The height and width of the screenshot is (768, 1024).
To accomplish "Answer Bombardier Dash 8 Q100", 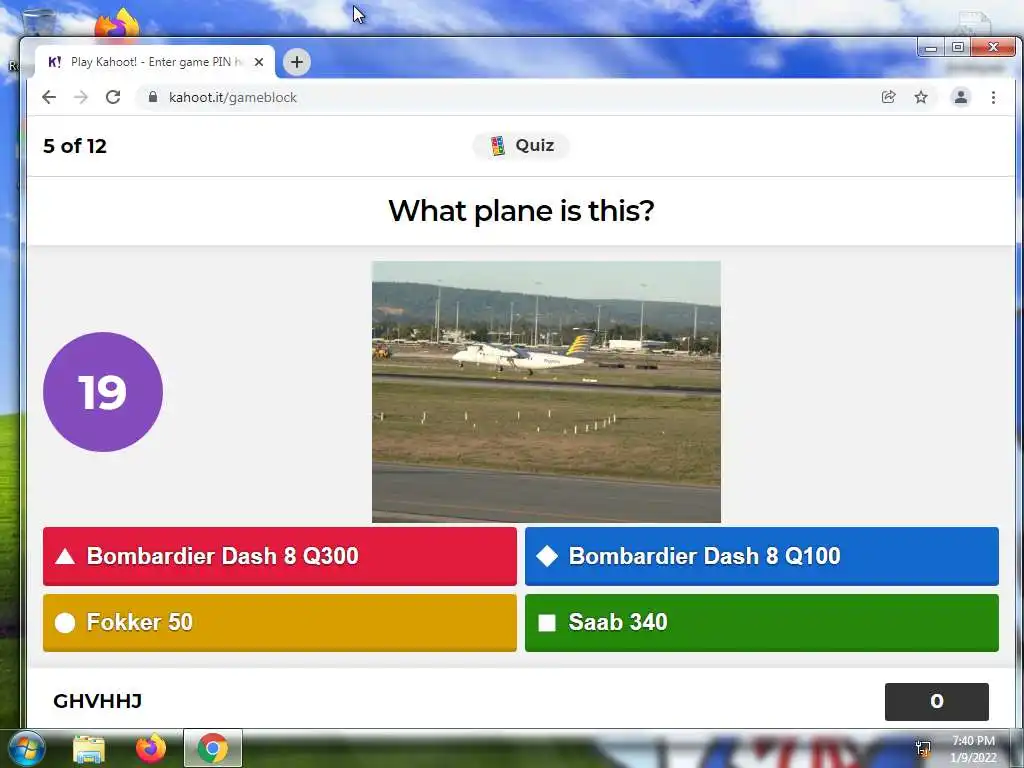I will (761, 556).
